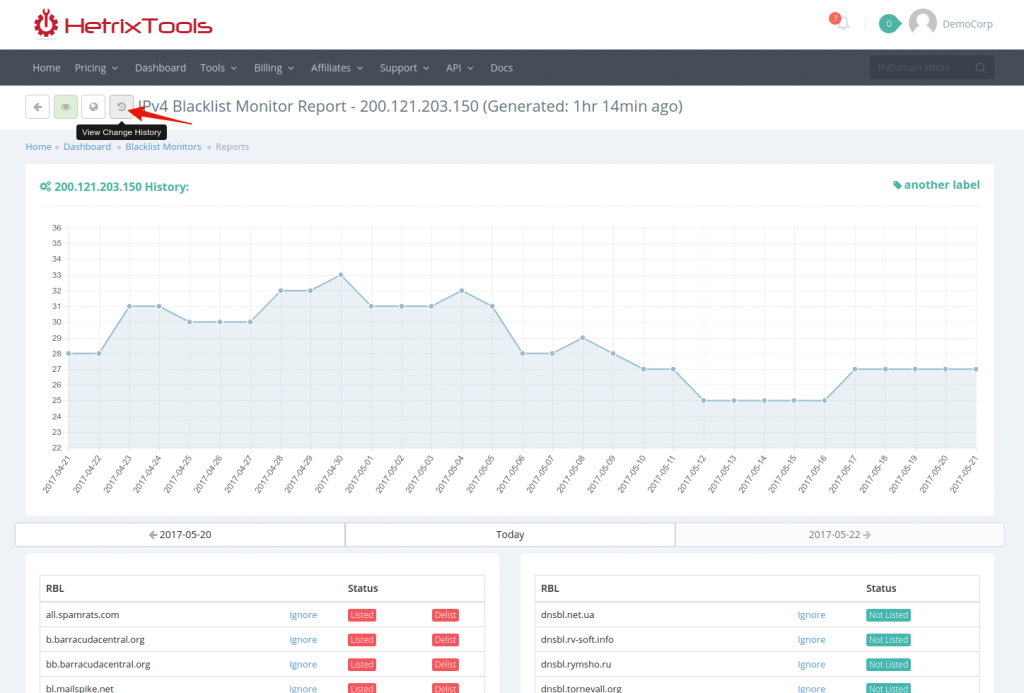
Task: Open the DemoCorp user avatar
Action: pyautogui.click(x=923, y=23)
